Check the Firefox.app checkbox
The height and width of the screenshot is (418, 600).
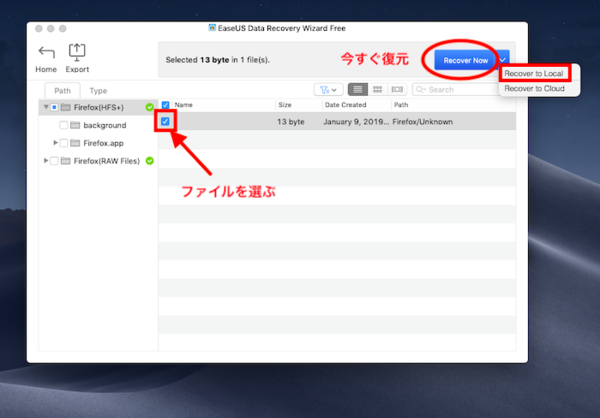pyautogui.click(x=64, y=143)
